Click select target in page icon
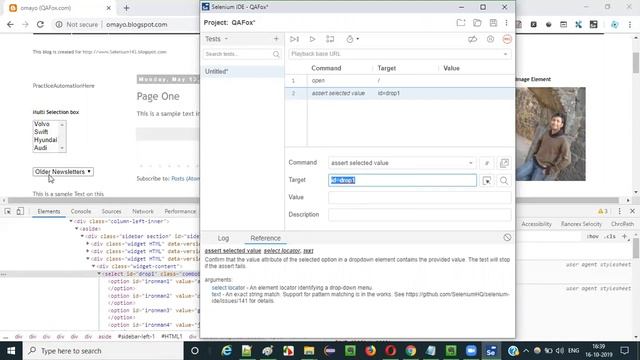The image size is (640, 360). click(487, 180)
